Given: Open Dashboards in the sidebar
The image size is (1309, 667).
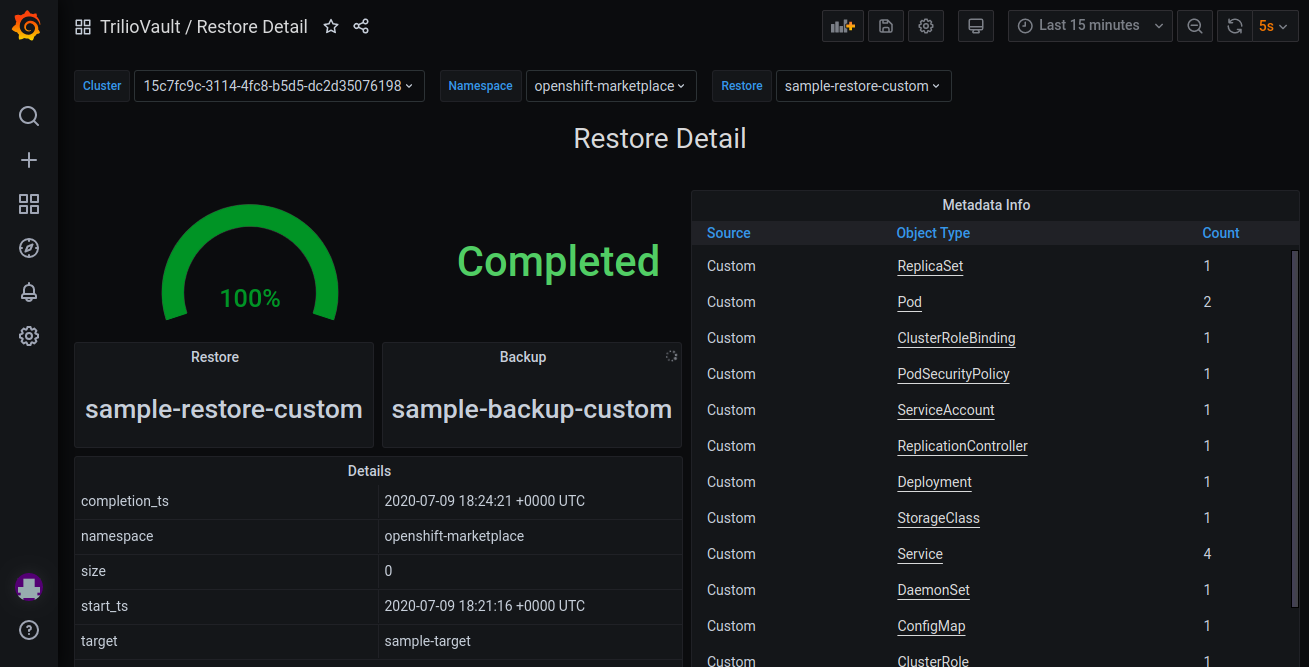Looking at the screenshot, I should click(x=29, y=204).
